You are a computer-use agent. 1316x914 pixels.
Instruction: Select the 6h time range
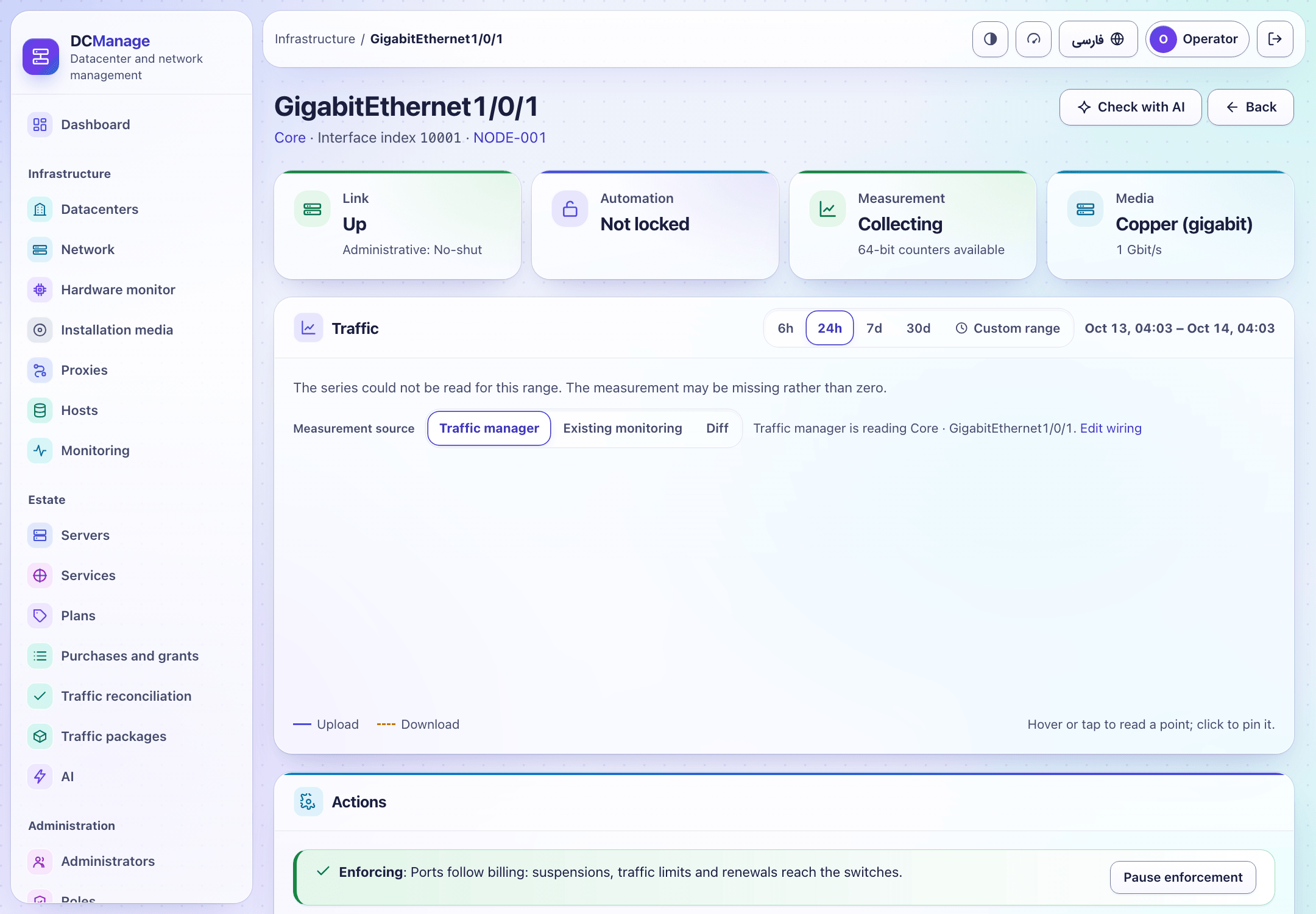point(785,328)
